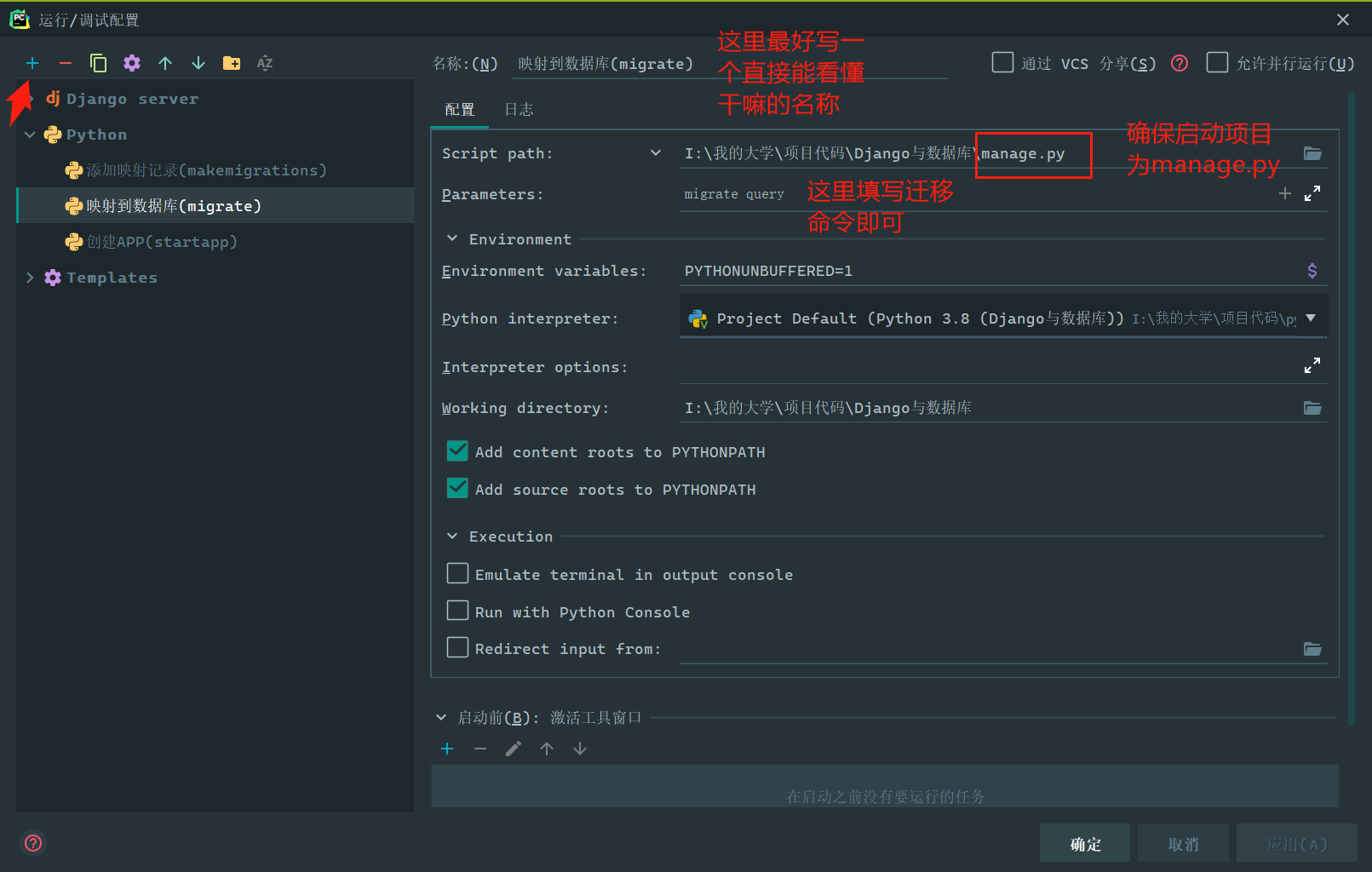Insert macro in Environment variables field

click(x=1312, y=270)
